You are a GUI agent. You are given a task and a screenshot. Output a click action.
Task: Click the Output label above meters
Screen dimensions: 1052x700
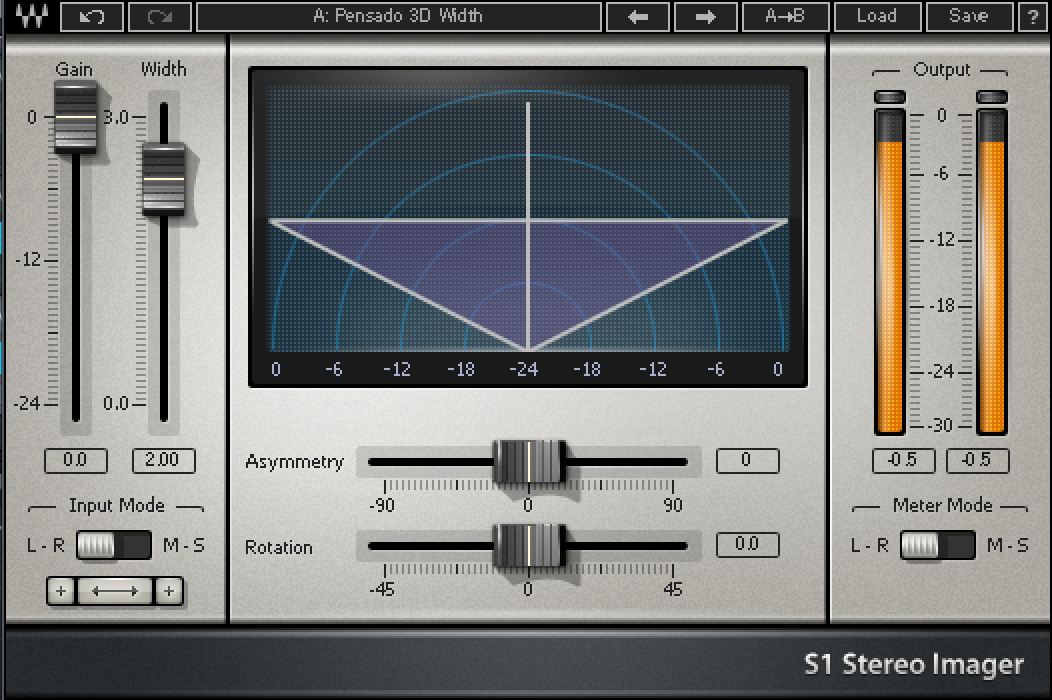tap(941, 70)
